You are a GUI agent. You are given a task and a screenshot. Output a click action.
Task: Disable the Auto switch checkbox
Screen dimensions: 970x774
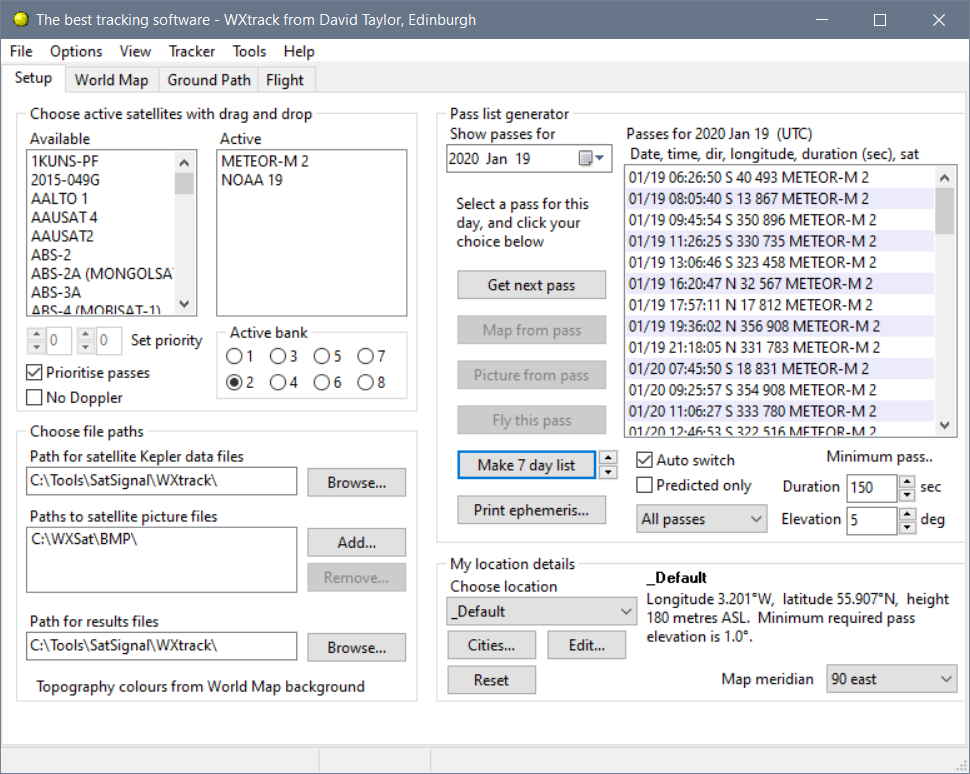645,460
